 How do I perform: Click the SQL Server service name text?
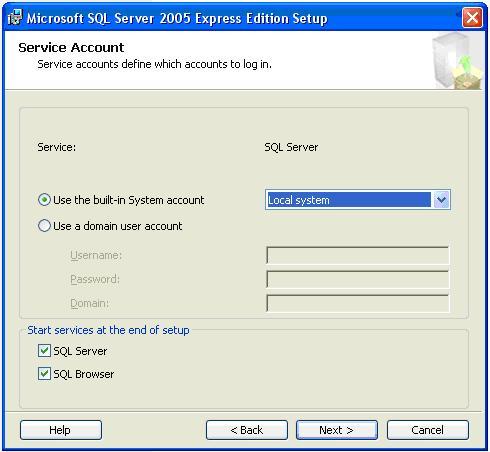pyautogui.click(x=291, y=147)
